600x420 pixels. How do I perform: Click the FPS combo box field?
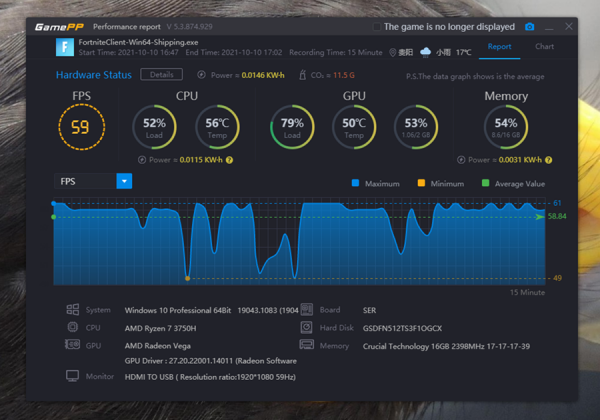click(x=85, y=181)
